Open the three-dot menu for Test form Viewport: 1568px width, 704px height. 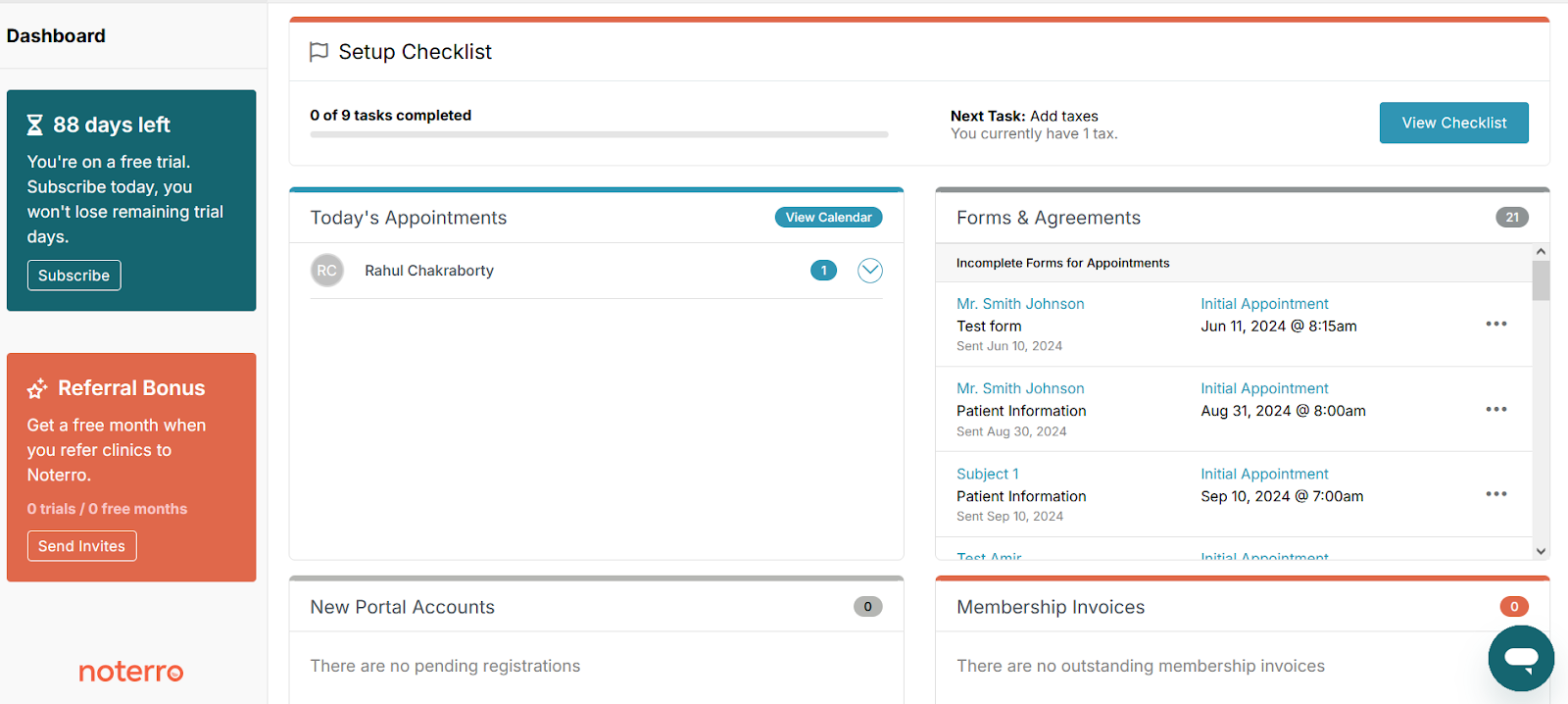point(1495,324)
